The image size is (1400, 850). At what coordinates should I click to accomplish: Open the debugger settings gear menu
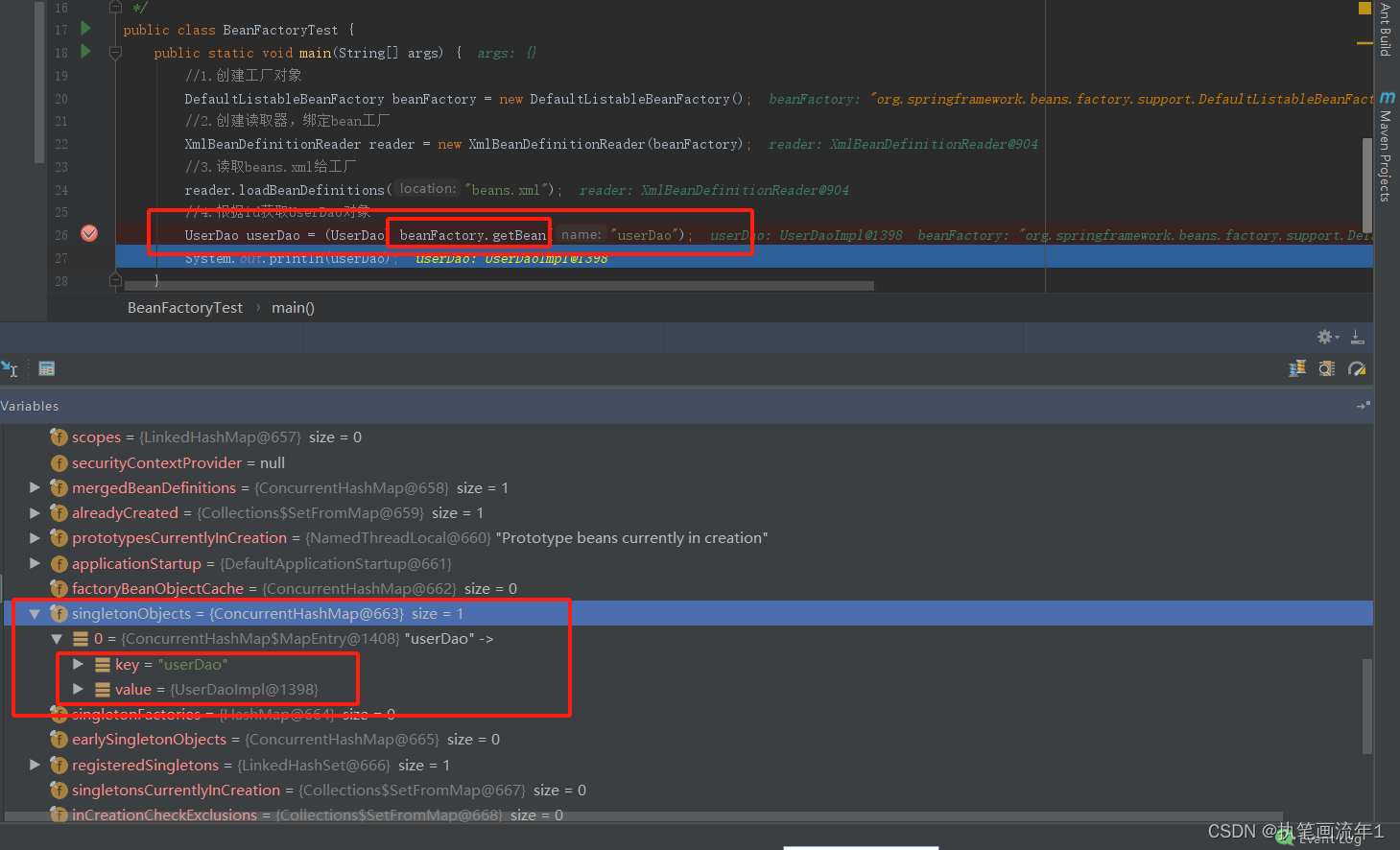click(x=1325, y=337)
